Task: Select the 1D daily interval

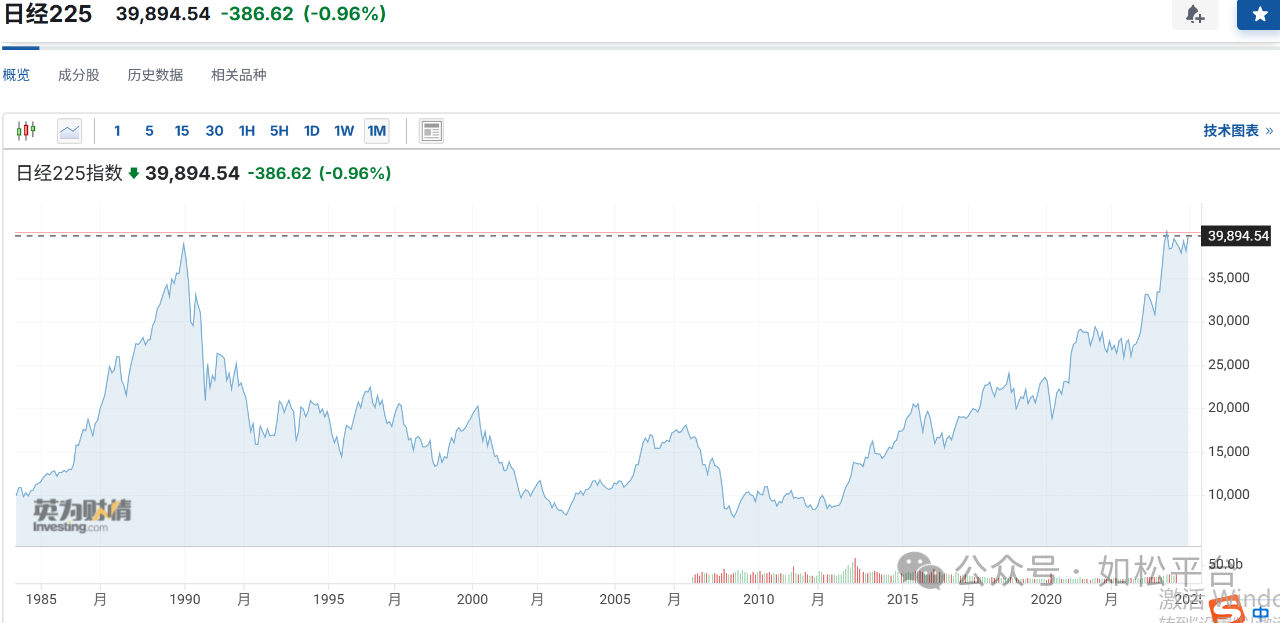Action: 311,131
